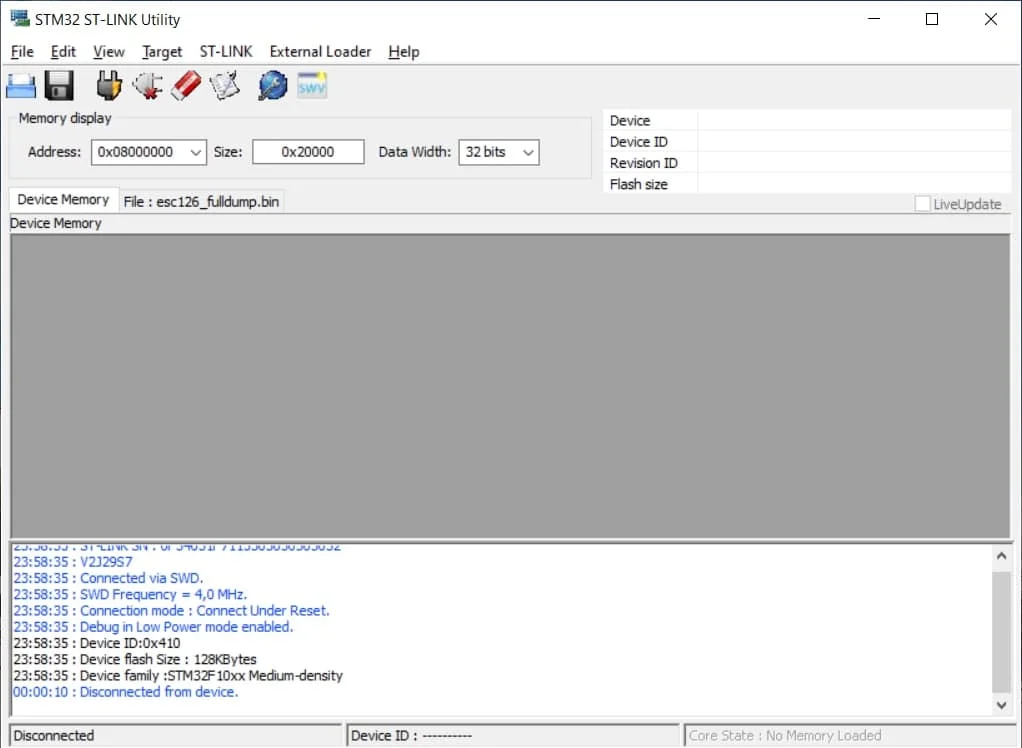Click the Program verify toolbar icon

pos(225,86)
